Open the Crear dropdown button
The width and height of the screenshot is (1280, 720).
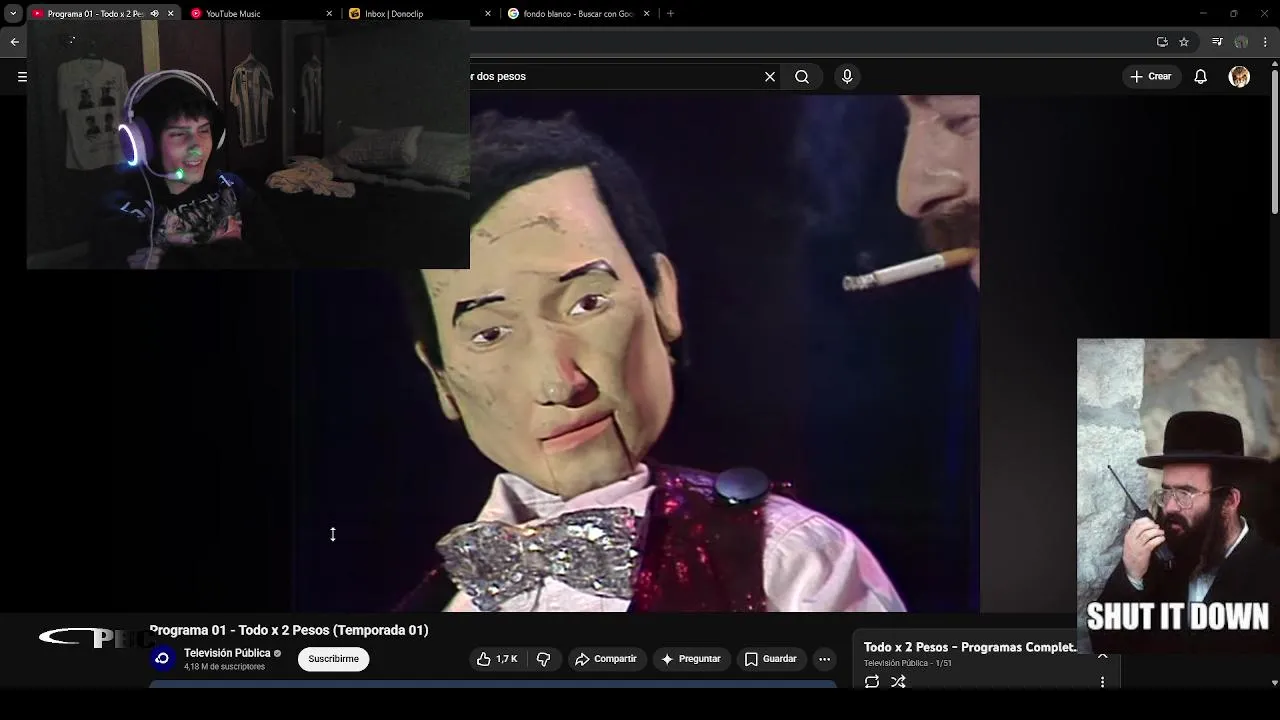tap(1150, 76)
